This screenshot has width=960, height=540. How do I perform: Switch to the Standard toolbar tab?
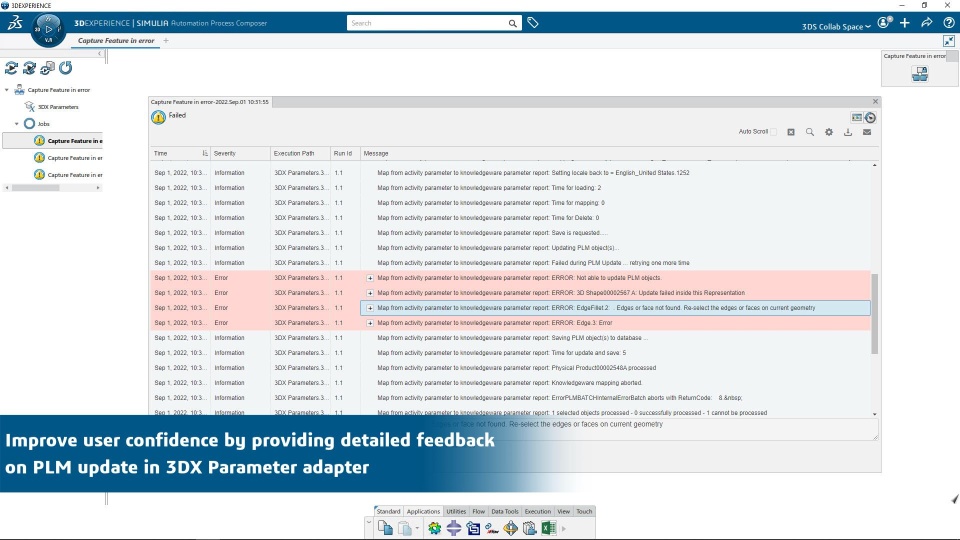tap(388, 511)
